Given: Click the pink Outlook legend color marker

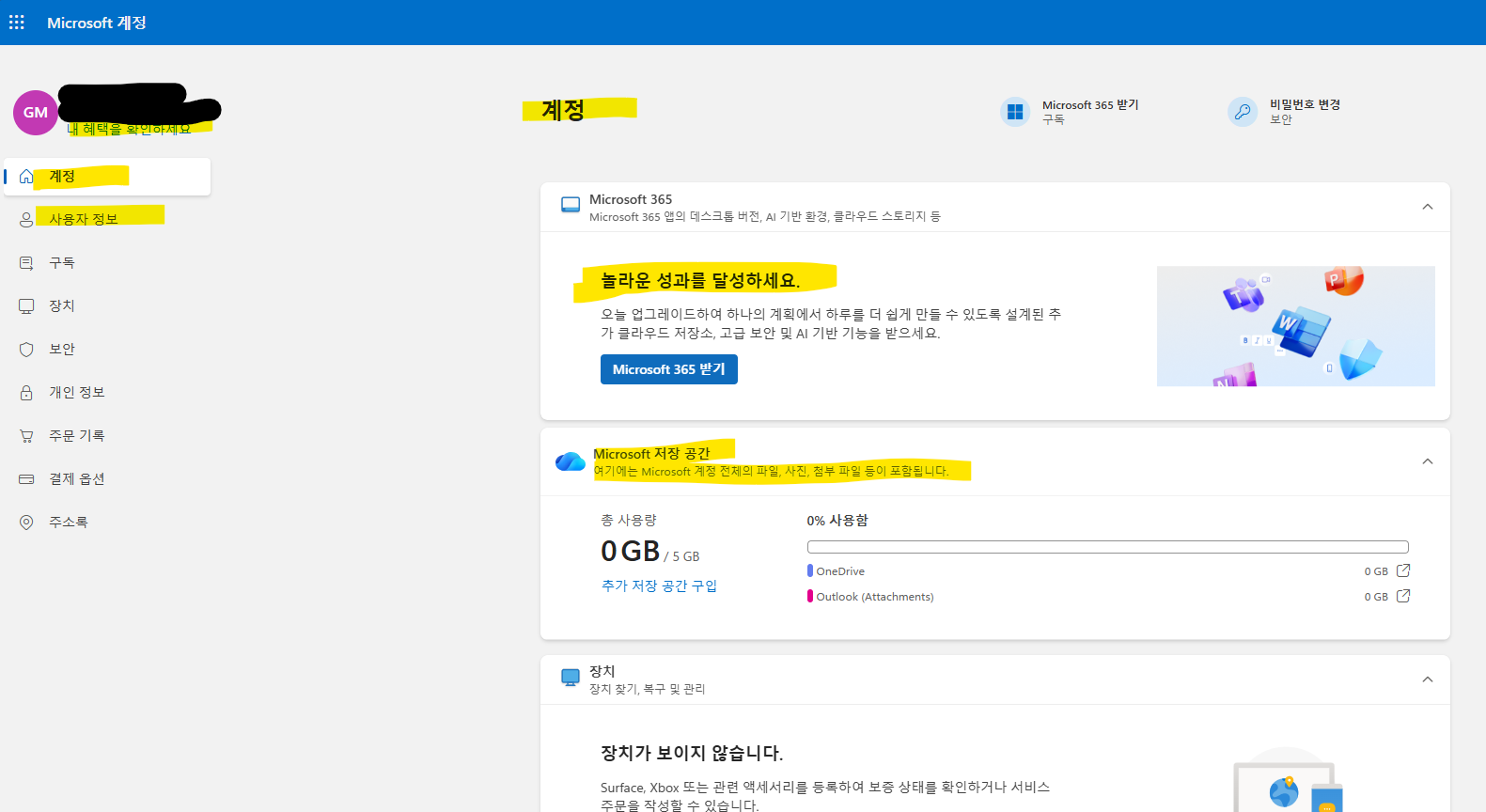Looking at the screenshot, I should [810, 596].
